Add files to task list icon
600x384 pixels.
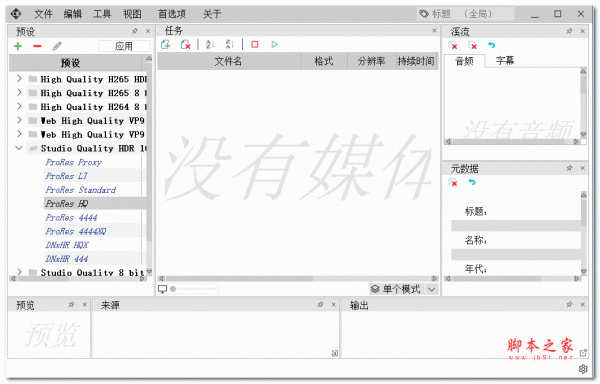point(166,45)
